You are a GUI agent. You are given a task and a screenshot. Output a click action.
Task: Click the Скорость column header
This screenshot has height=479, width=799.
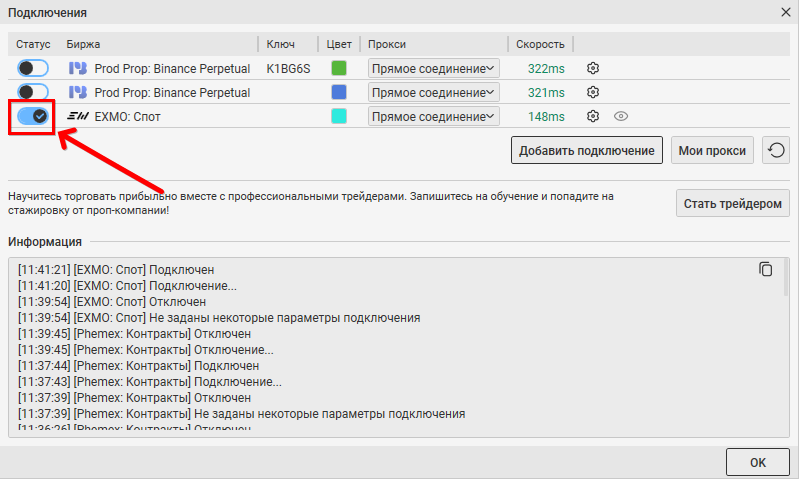point(540,44)
